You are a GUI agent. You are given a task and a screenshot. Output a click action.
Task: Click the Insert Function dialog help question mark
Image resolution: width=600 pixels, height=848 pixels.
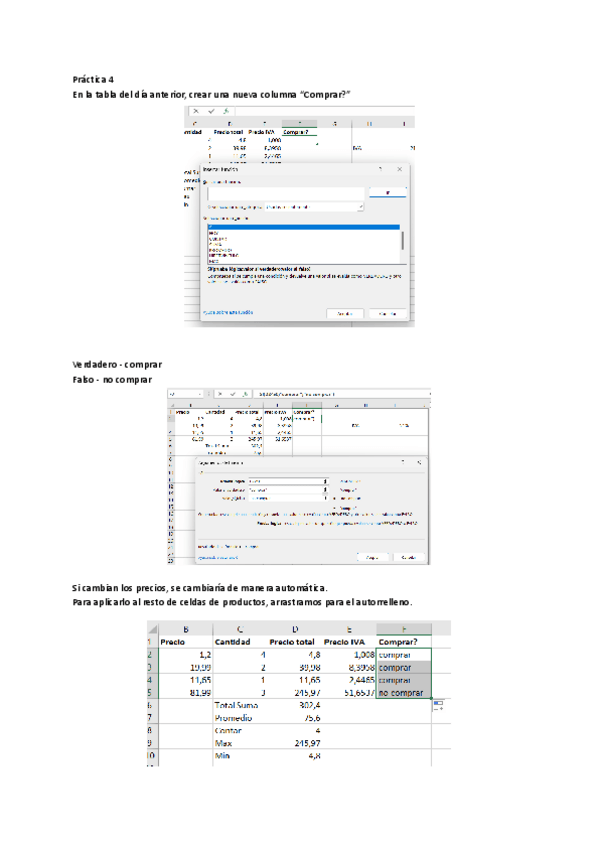coord(380,170)
